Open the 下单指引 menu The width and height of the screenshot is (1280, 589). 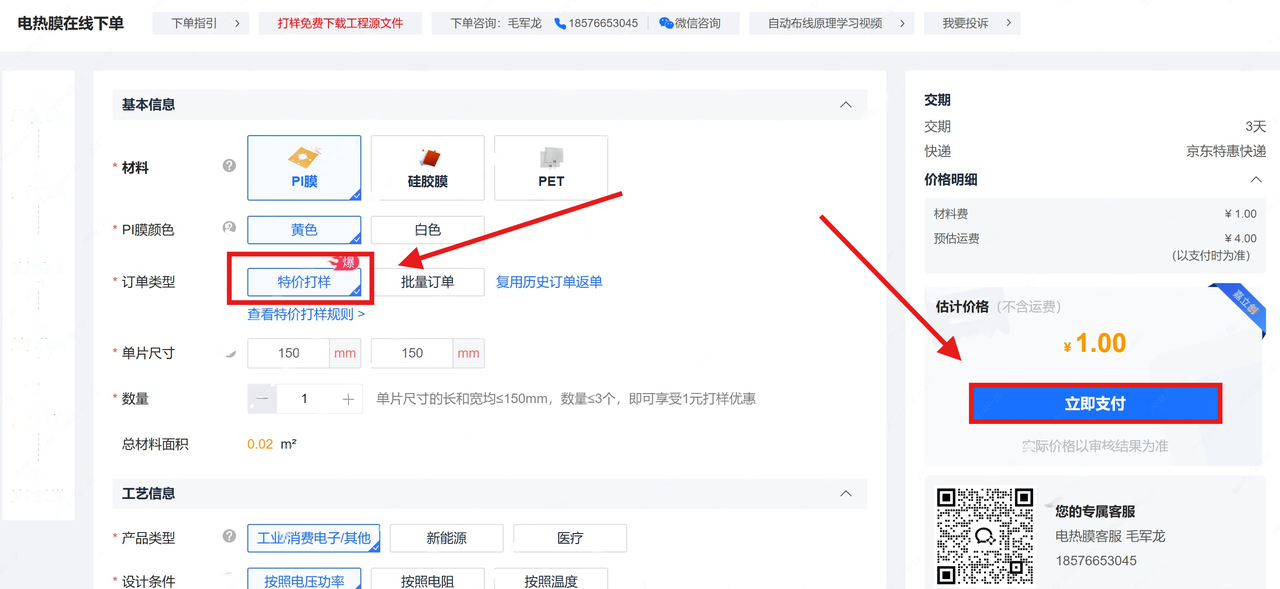[x=200, y=23]
